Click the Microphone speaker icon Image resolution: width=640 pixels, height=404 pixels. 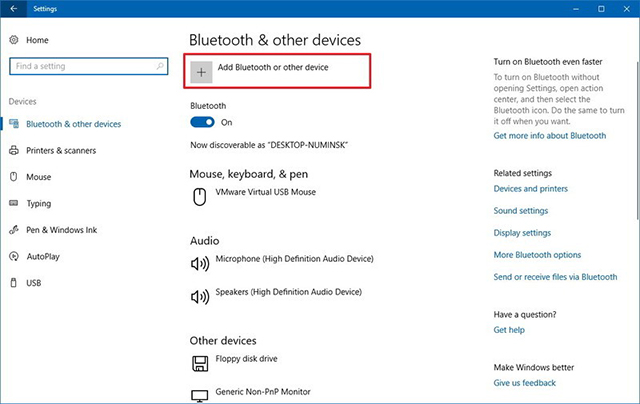(x=200, y=264)
